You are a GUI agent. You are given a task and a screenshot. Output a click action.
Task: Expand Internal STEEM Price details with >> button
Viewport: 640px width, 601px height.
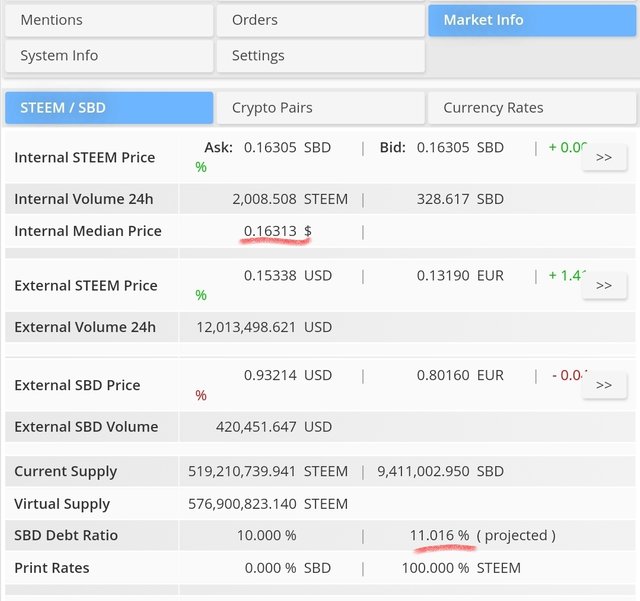(x=604, y=157)
